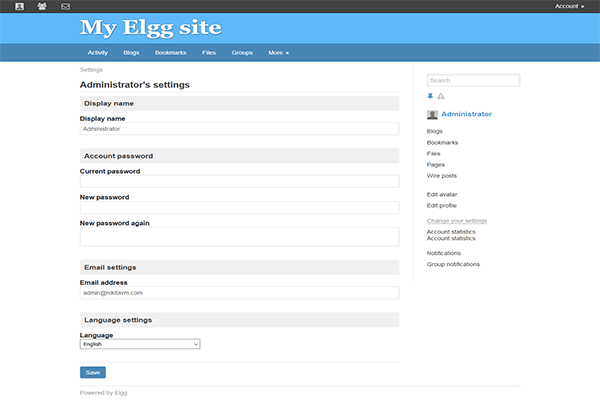Open the profile icon in top bar
Image resolution: width=600 pixels, height=400 pixels.
[x=19, y=6]
